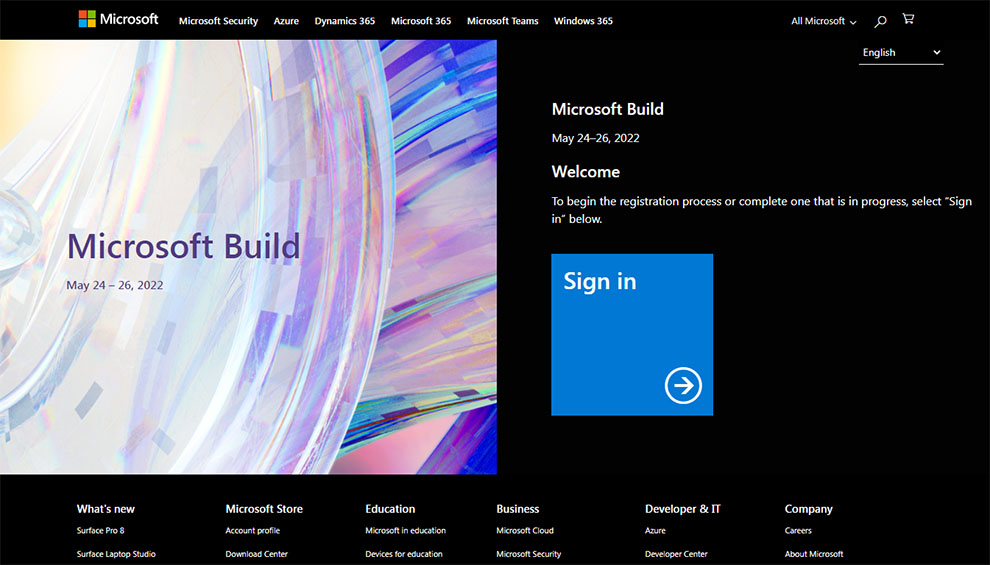The width and height of the screenshot is (990, 565).
Task: Click the blue Sign in tile label
Action: pos(600,282)
